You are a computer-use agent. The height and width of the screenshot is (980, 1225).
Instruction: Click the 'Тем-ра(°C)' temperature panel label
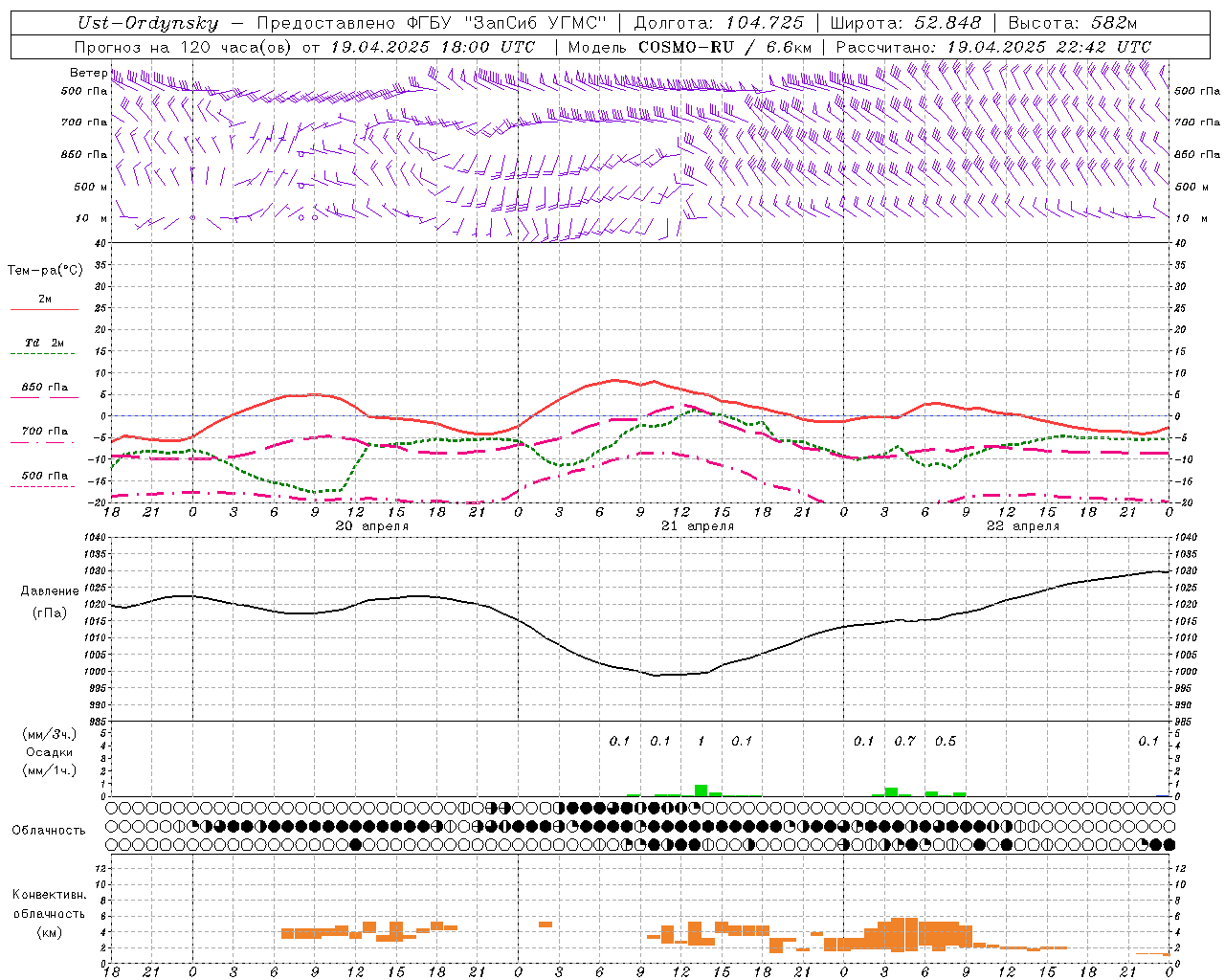tap(45, 271)
